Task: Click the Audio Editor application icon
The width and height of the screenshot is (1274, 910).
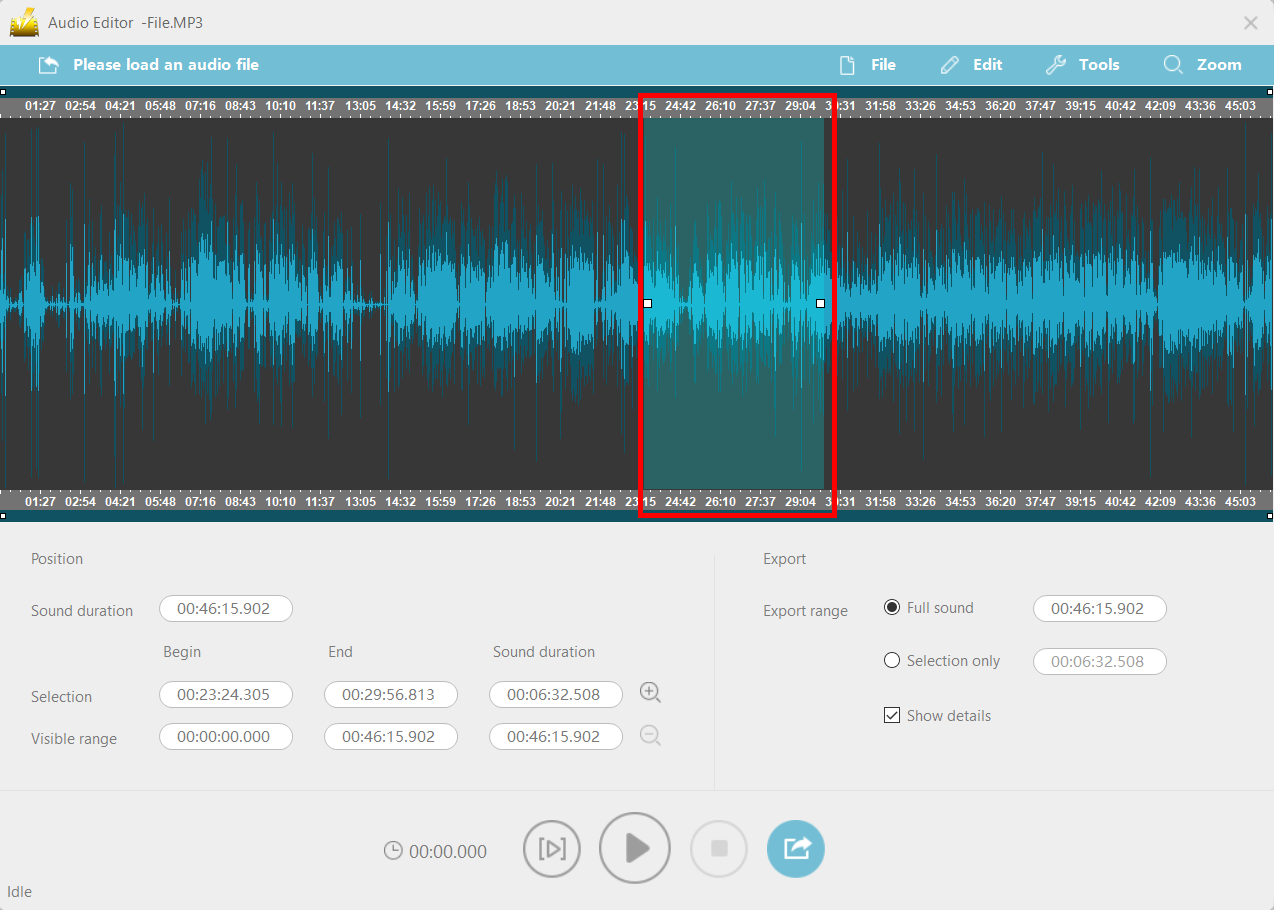Action: pyautogui.click(x=24, y=22)
